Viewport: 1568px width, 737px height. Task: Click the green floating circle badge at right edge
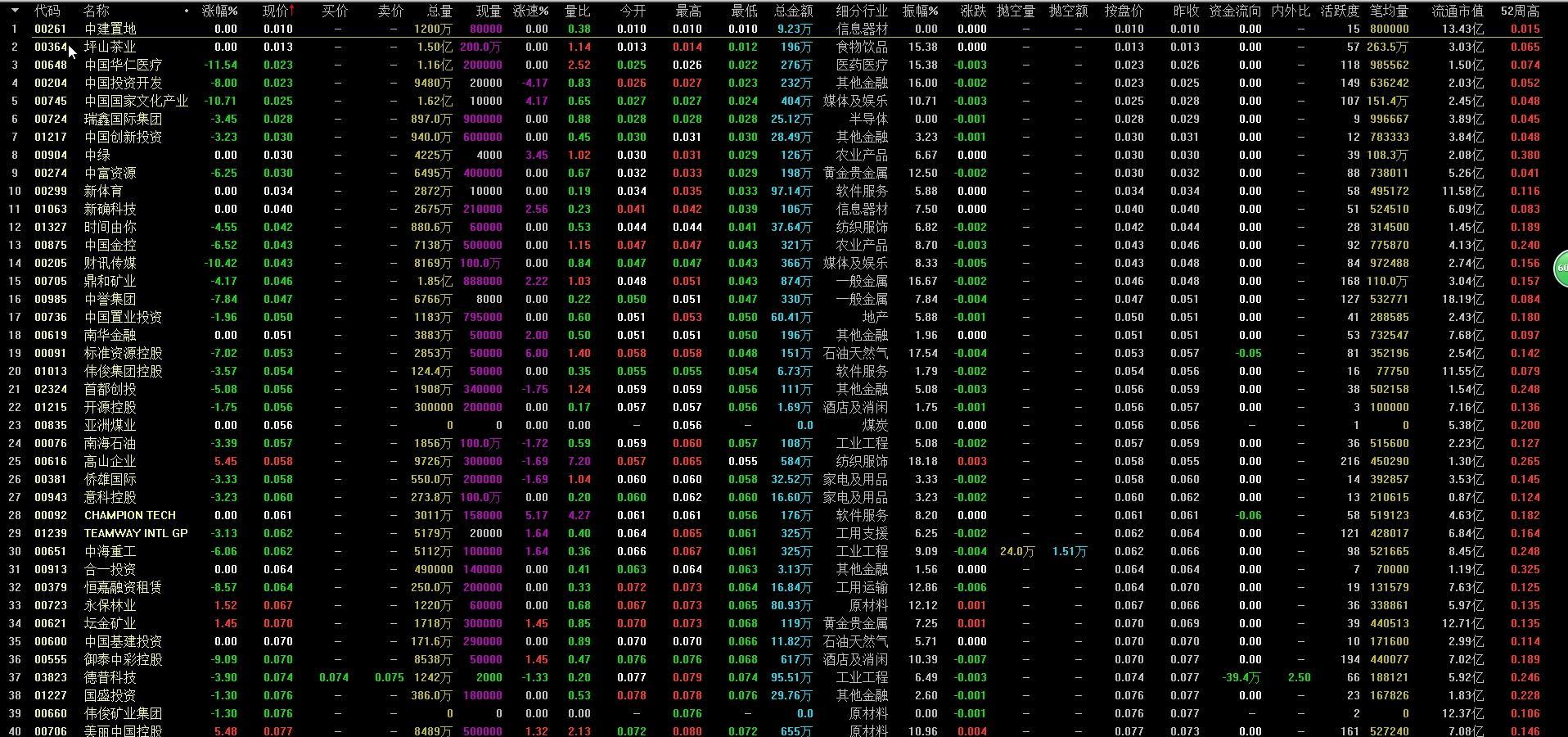1561,269
